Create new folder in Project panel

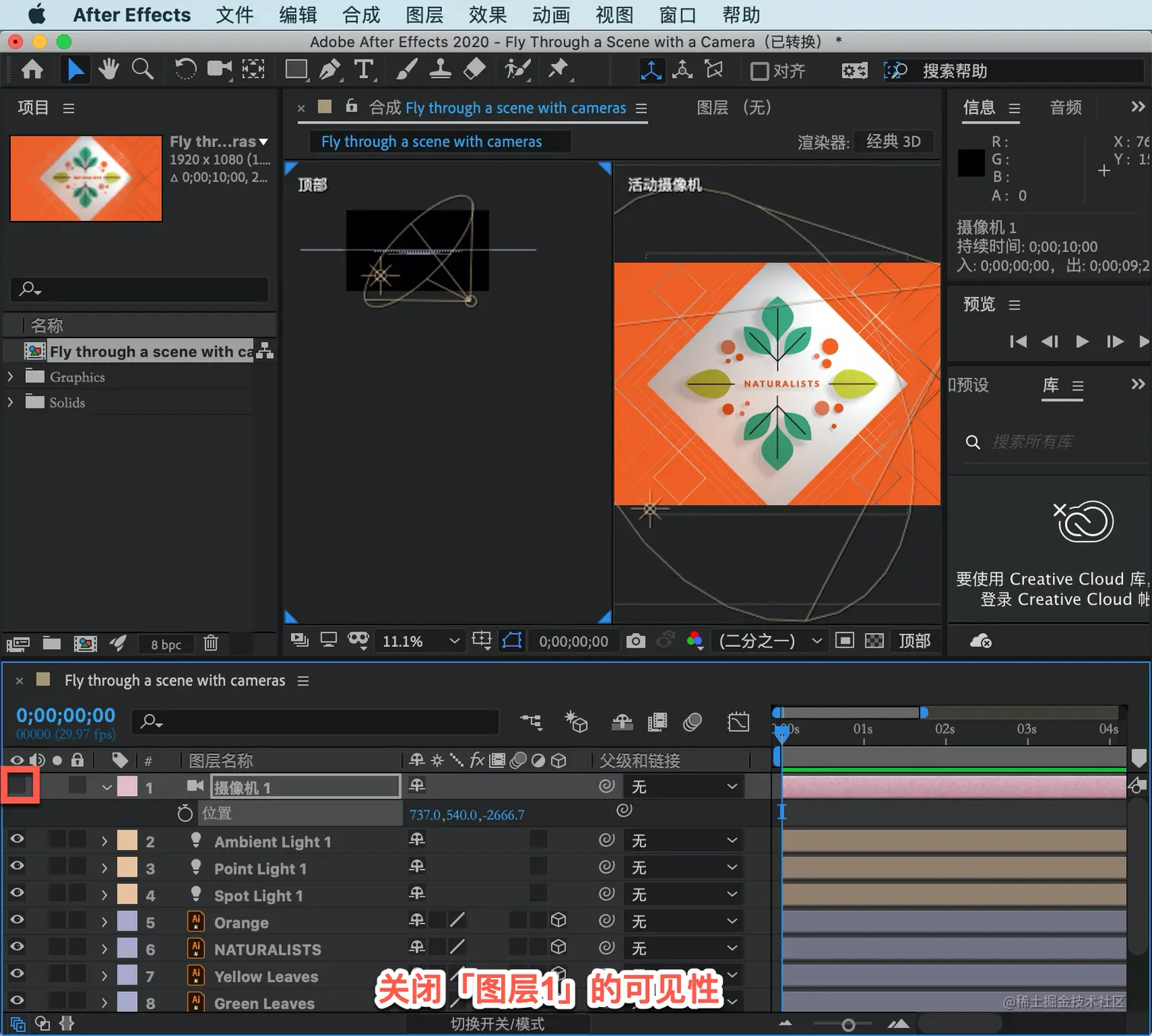[52, 643]
